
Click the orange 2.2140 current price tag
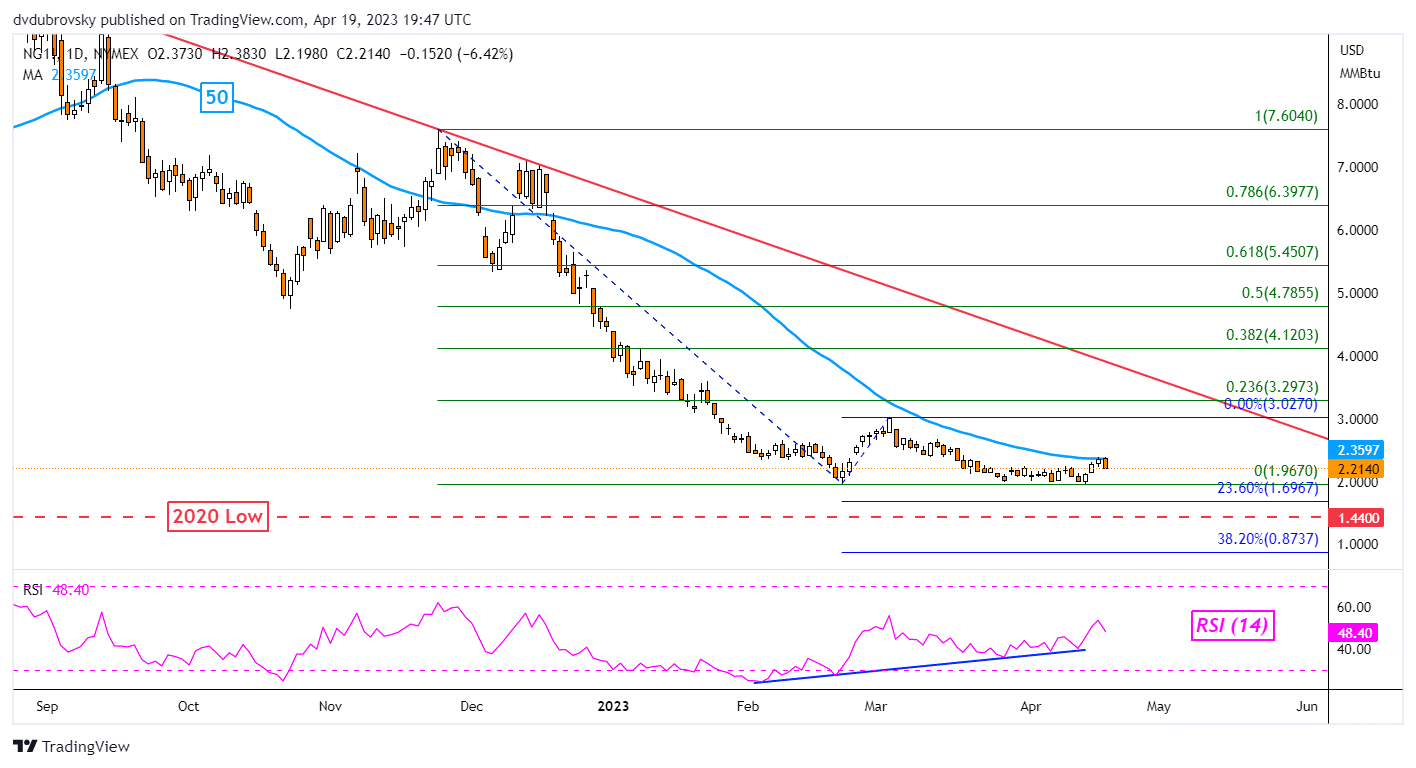1363,468
